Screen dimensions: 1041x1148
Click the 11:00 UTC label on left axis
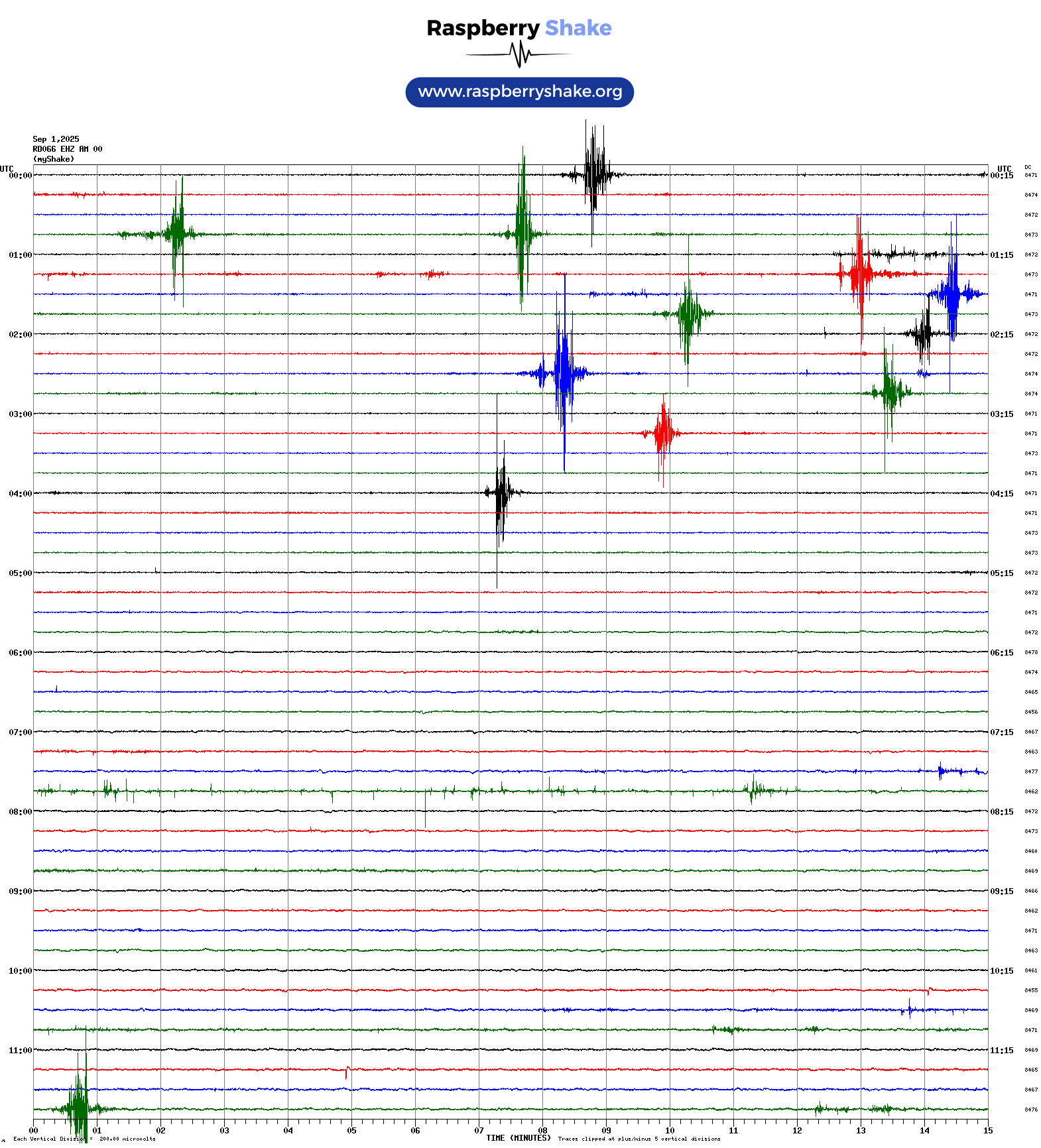click(20, 1051)
